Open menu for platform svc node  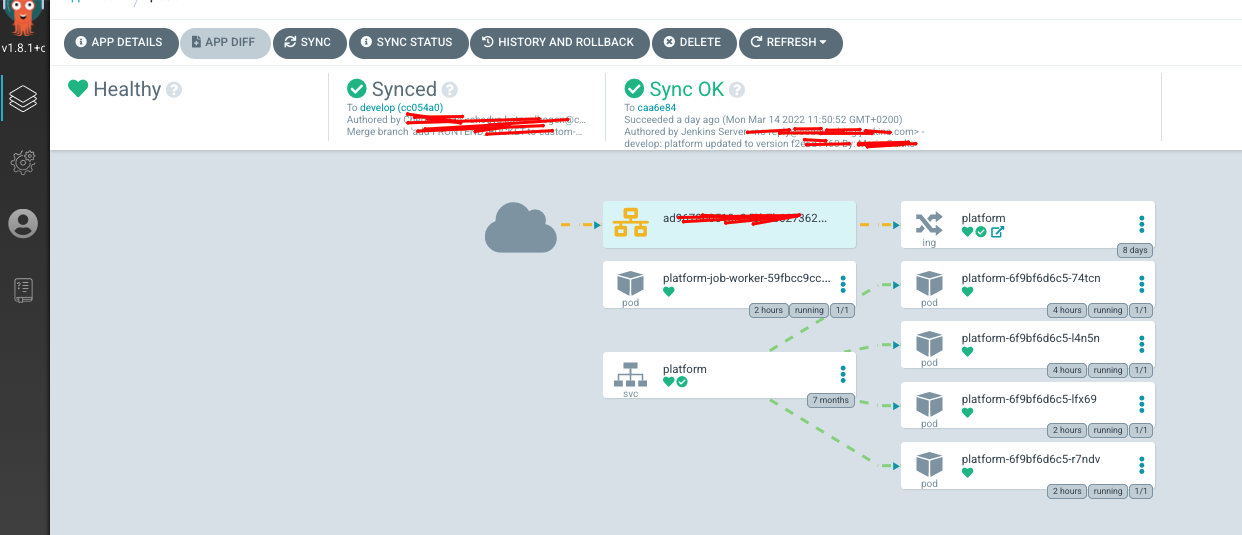tap(843, 374)
